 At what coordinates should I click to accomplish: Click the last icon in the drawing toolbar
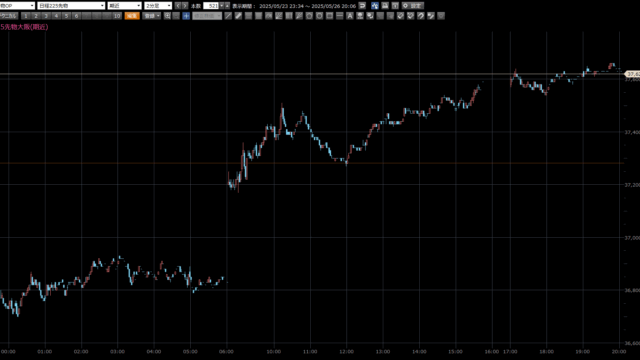click(441, 16)
